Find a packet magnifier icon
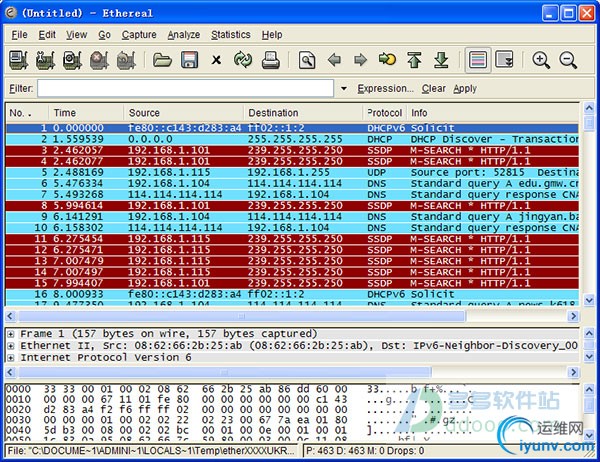 pyautogui.click(x=307, y=60)
